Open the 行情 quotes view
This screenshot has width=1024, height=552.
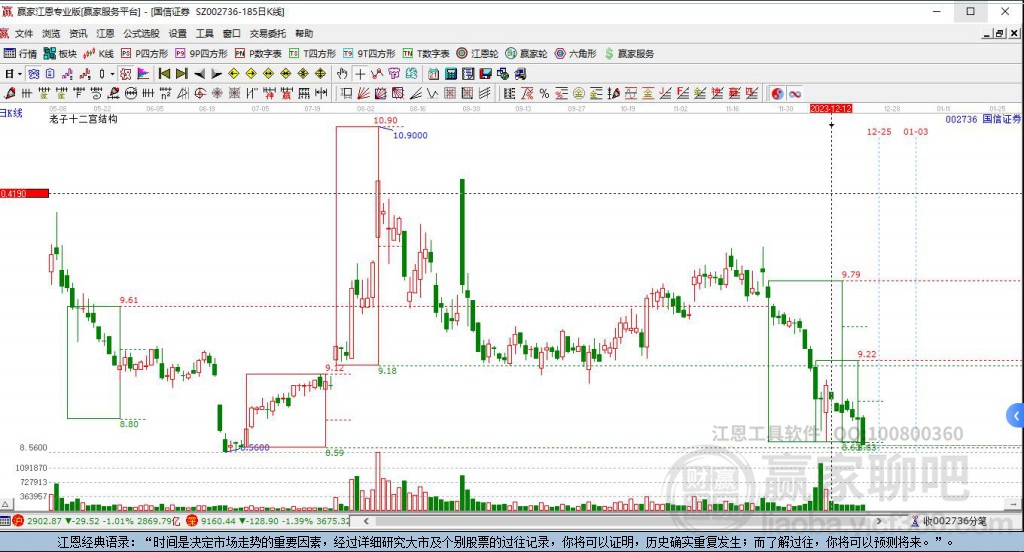(20, 54)
